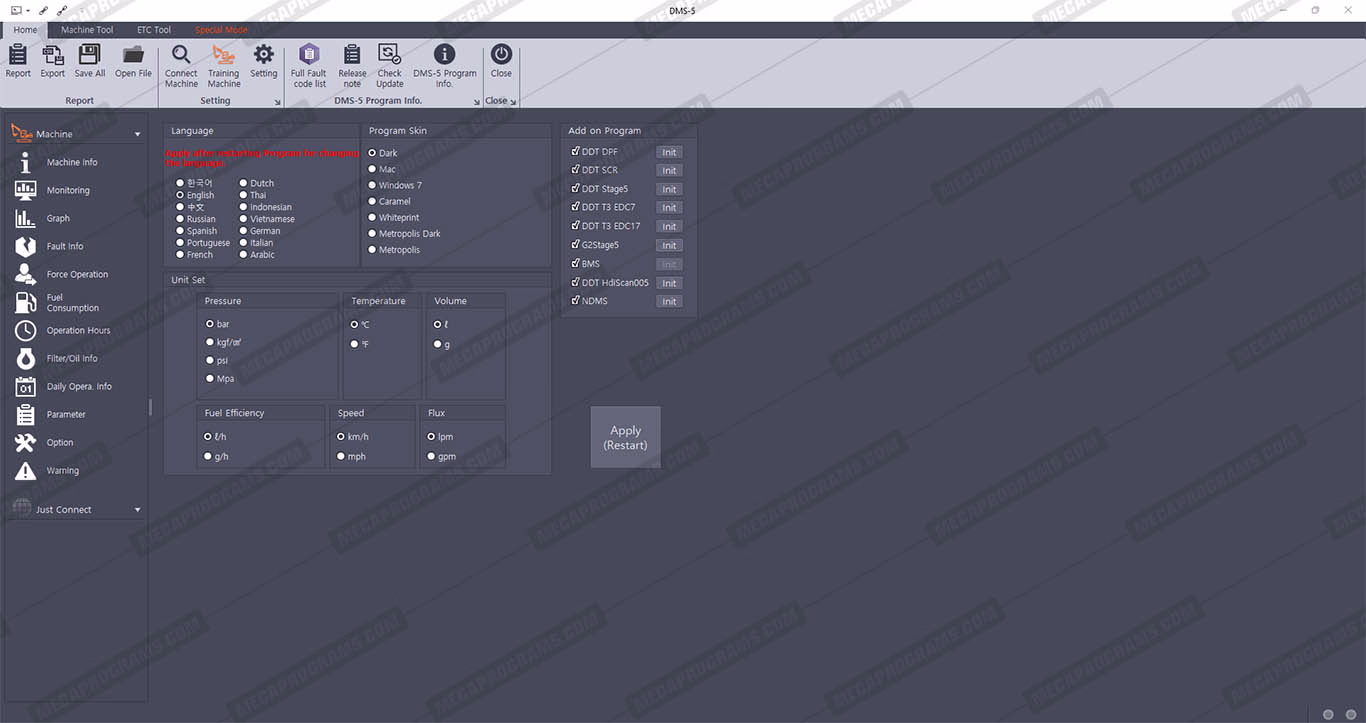Viewport: 1366px width, 723px height.
Task: Expand the Just Connect section
Action: 137,510
